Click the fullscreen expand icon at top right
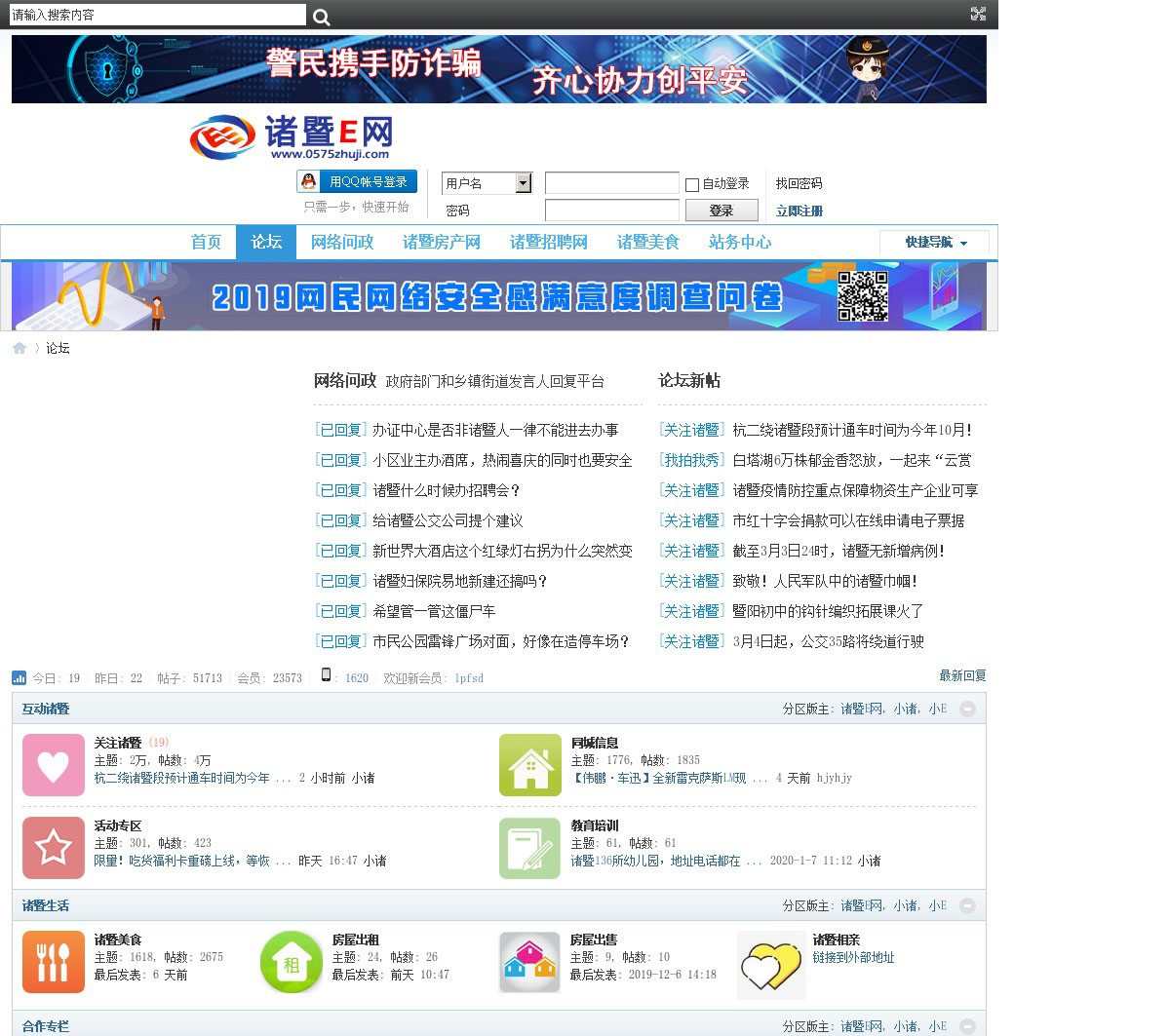The height and width of the screenshot is (1036, 1170). [x=978, y=14]
